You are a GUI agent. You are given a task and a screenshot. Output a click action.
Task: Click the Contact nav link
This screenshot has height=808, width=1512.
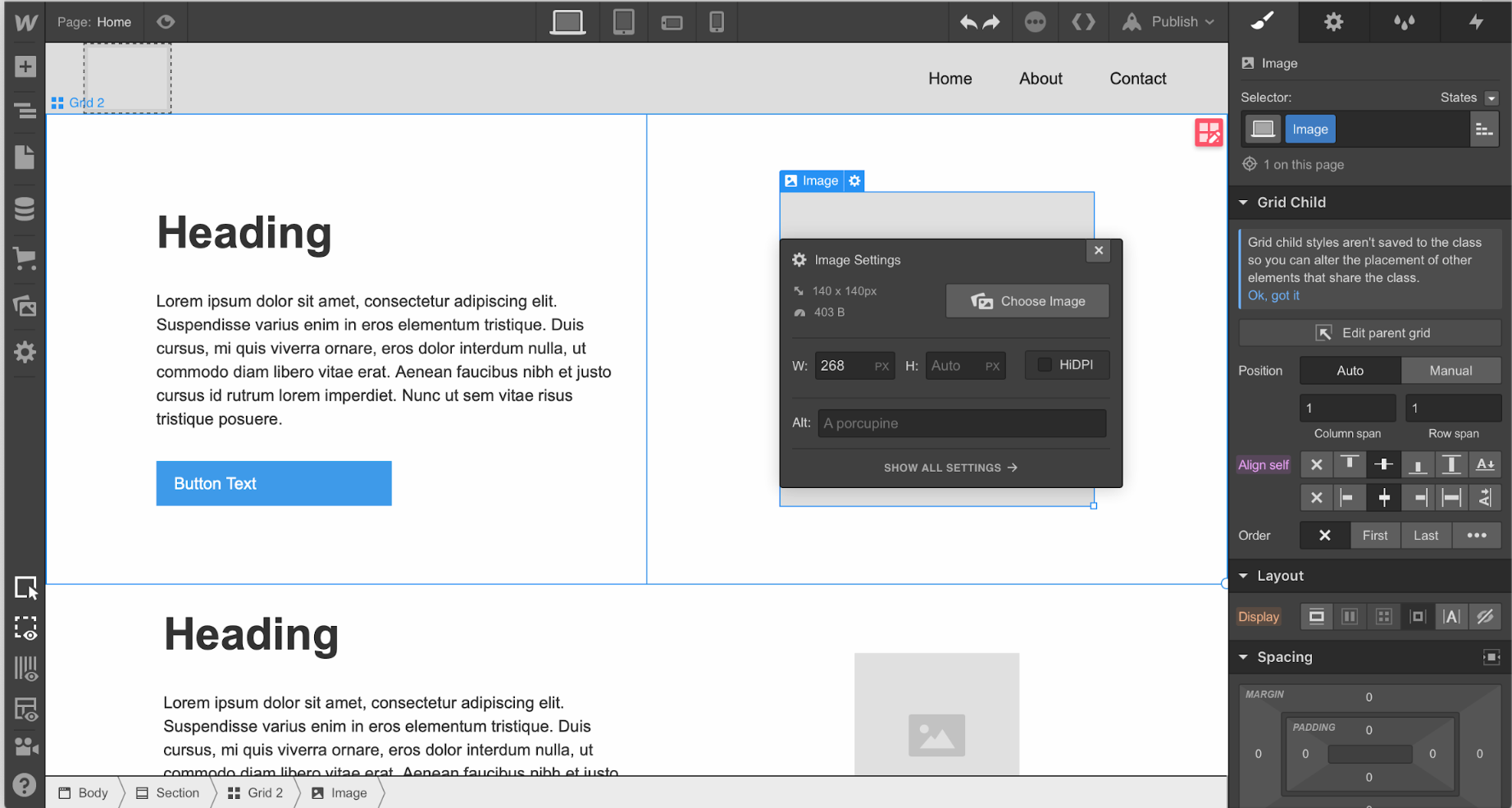[1137, 79]
